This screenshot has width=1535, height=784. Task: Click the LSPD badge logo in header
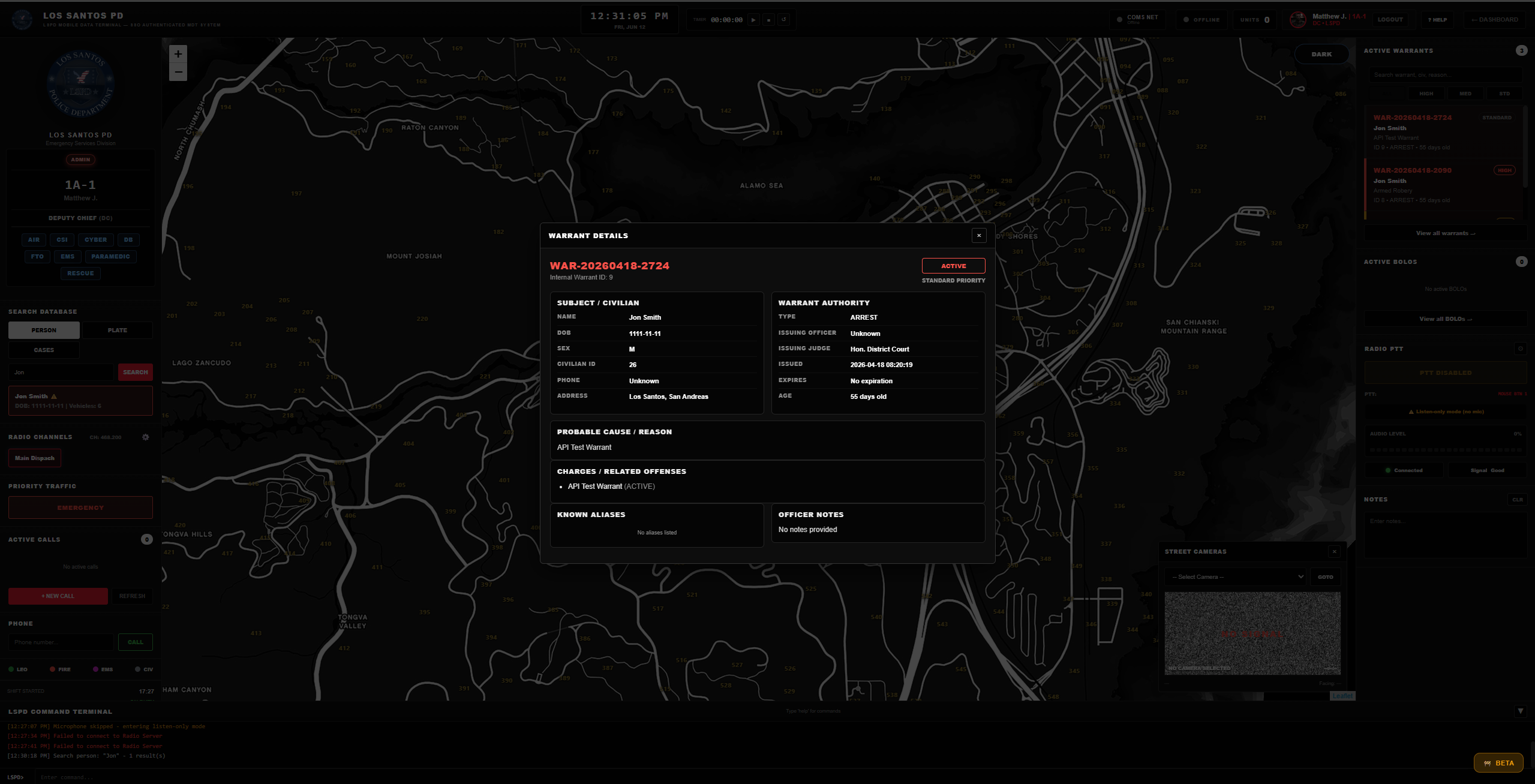(23, 20)
